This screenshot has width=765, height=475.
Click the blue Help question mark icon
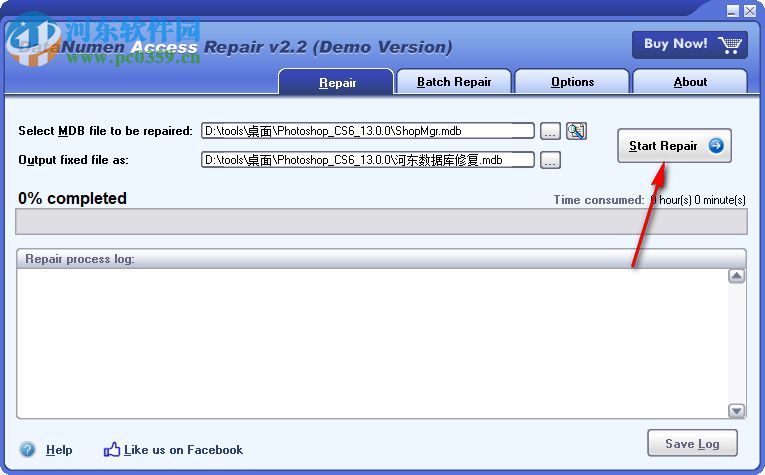click(28, 449)
